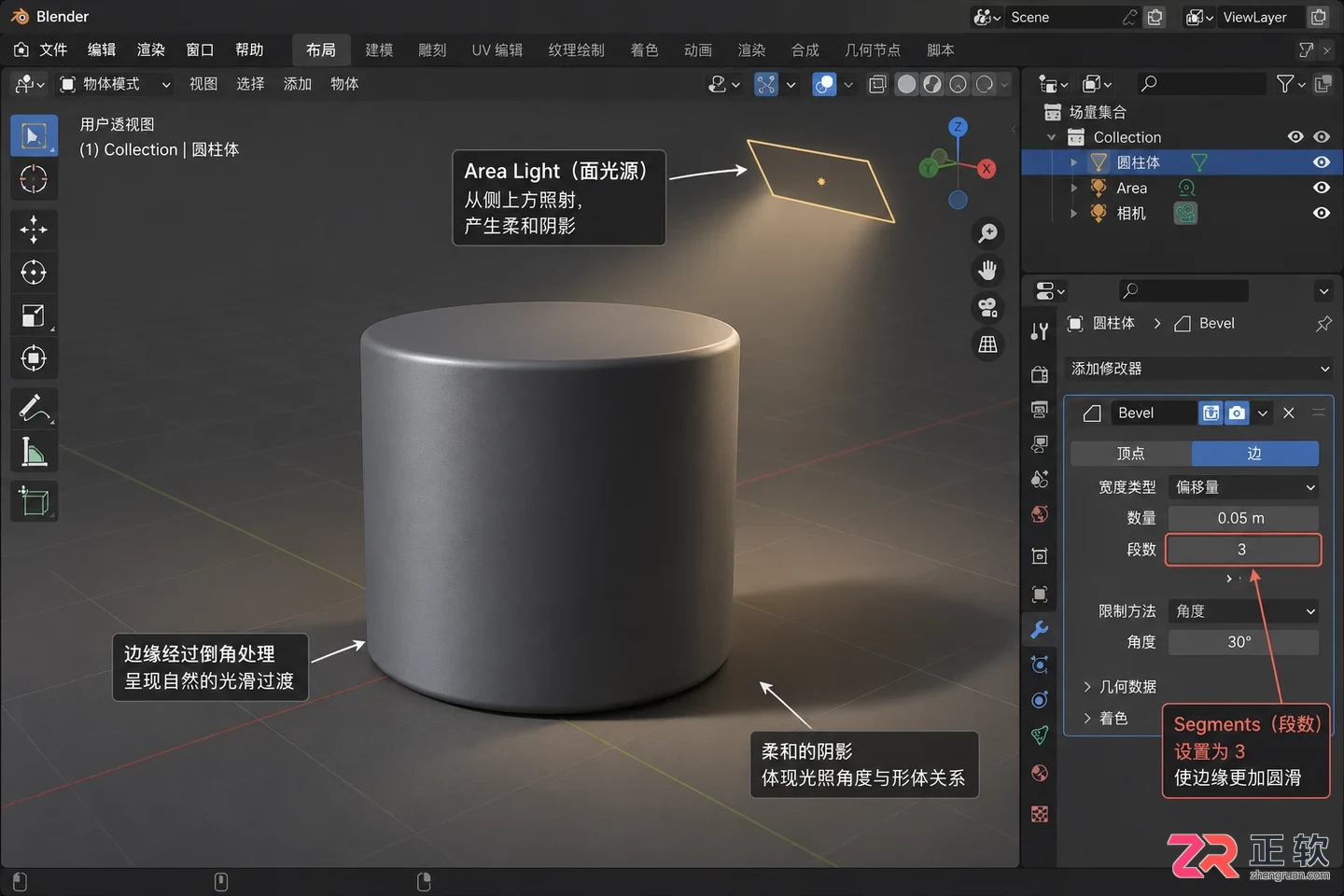This screenshot has height=896, width=1344.
Task: Open Bevel modifier extra options arrow
Action: coord(1263,413)
